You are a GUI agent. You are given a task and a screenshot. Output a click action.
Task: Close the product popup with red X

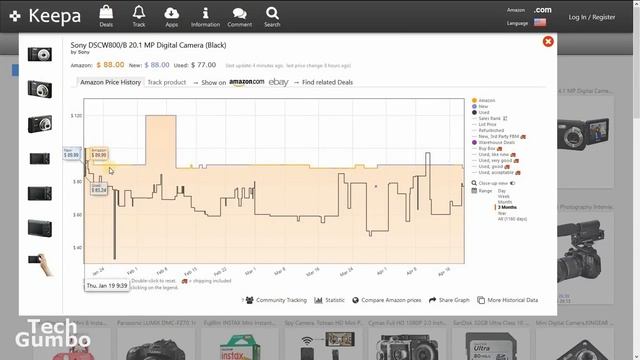click(x=548, y=41)
